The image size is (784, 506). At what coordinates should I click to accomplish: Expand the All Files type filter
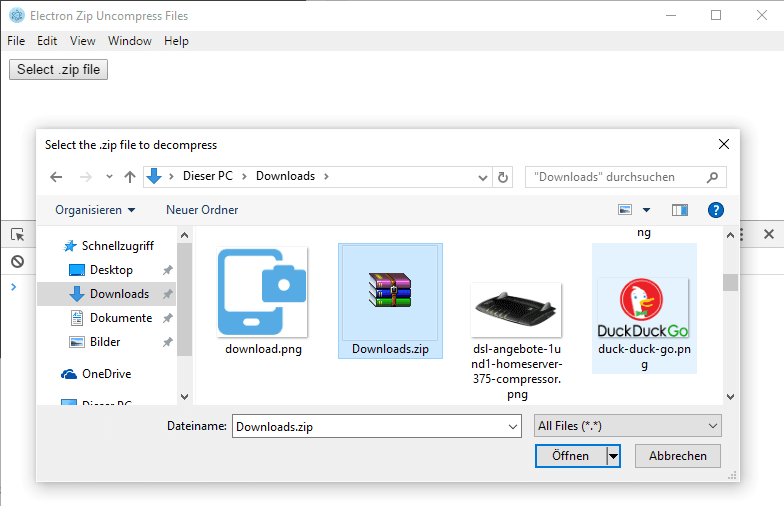(628, 426)
